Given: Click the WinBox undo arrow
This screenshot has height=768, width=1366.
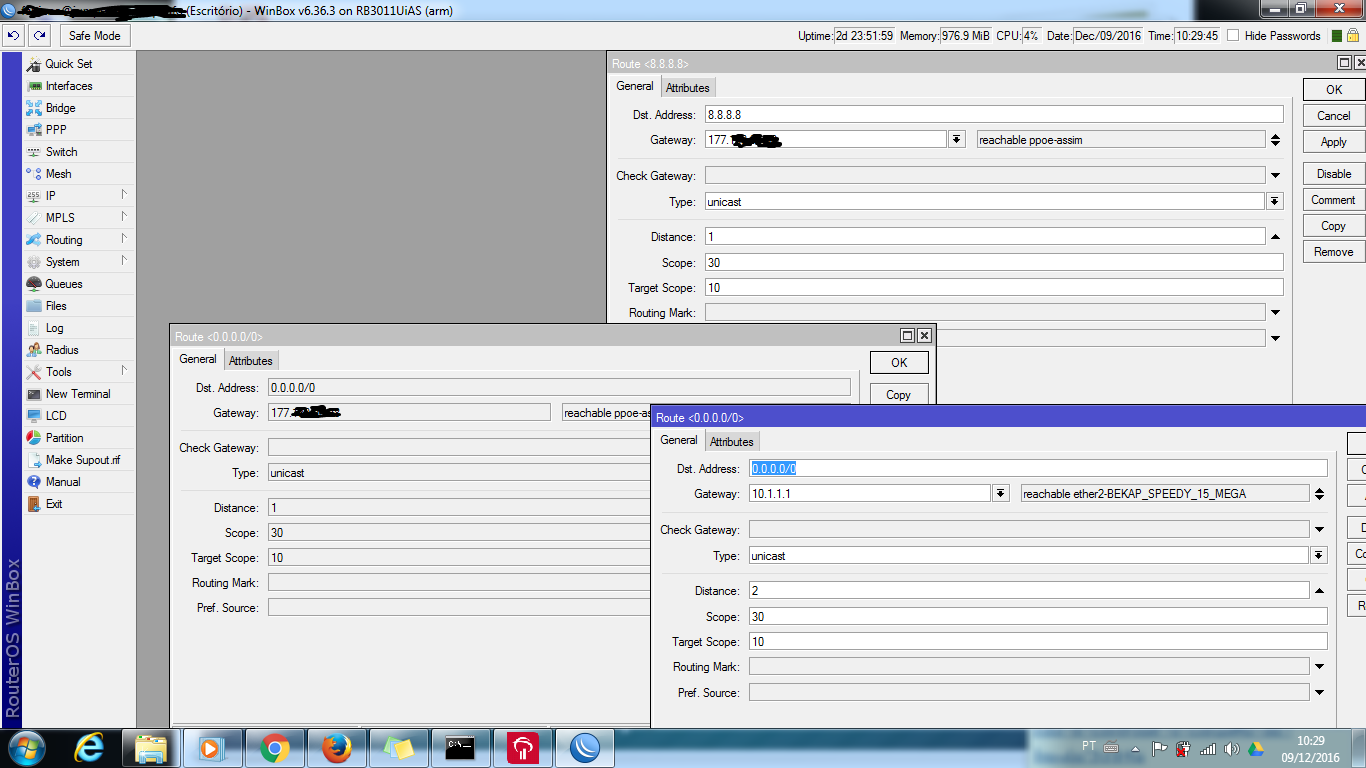Looking at the screenshot, I should tap(13, 36).
